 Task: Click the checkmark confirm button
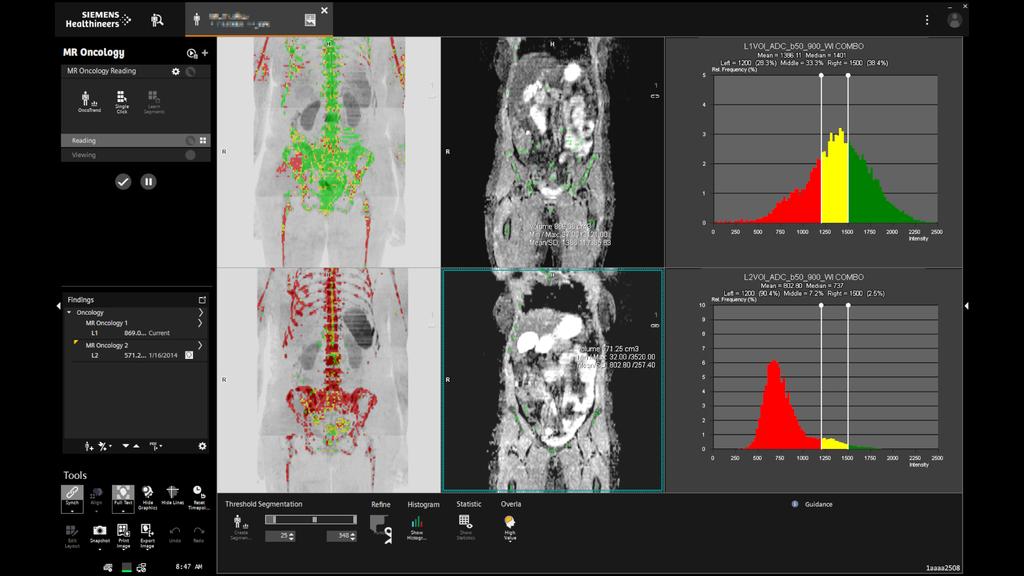pyautogui.click(x=122, y=183)
